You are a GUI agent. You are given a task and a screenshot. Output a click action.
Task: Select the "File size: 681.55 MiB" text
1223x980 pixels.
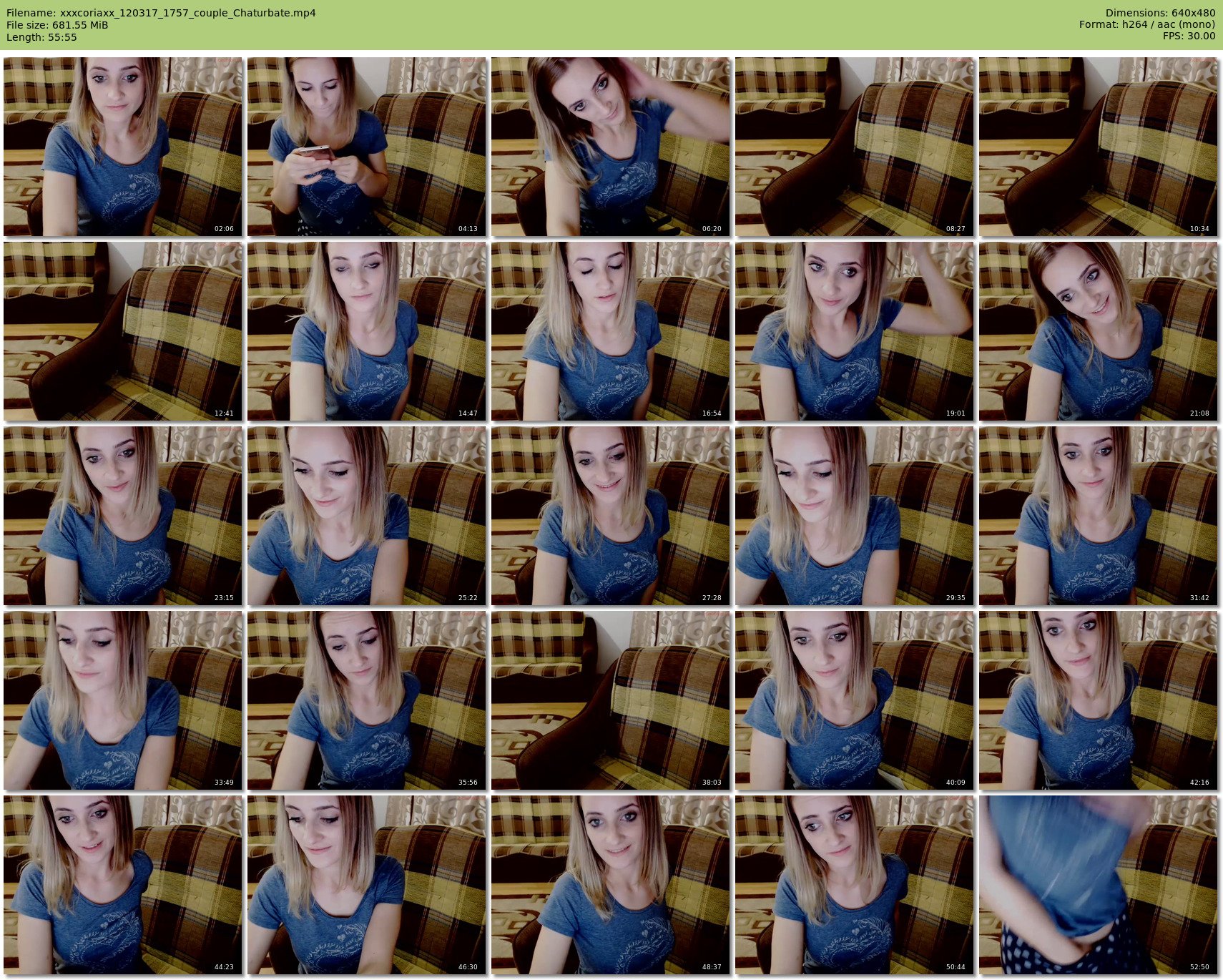tap(57, 25)
